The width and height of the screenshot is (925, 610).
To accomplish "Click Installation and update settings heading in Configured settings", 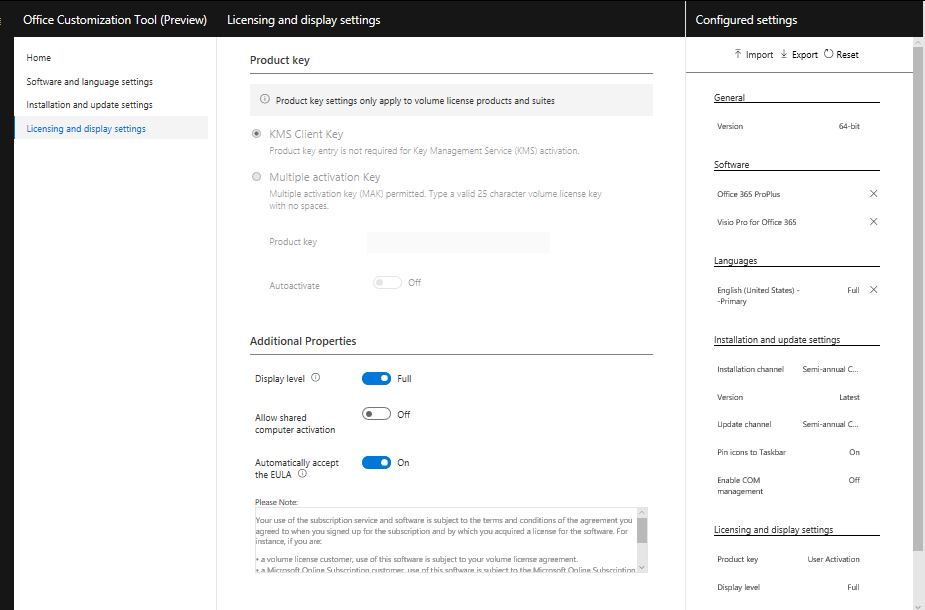I will pos(777,340).
